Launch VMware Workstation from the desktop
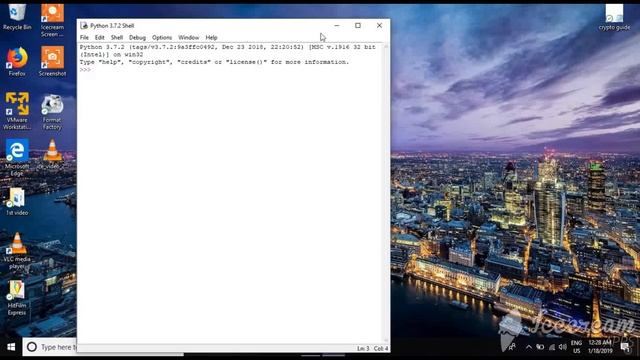This screenshot has width=640, height=360. click(17, 111)
